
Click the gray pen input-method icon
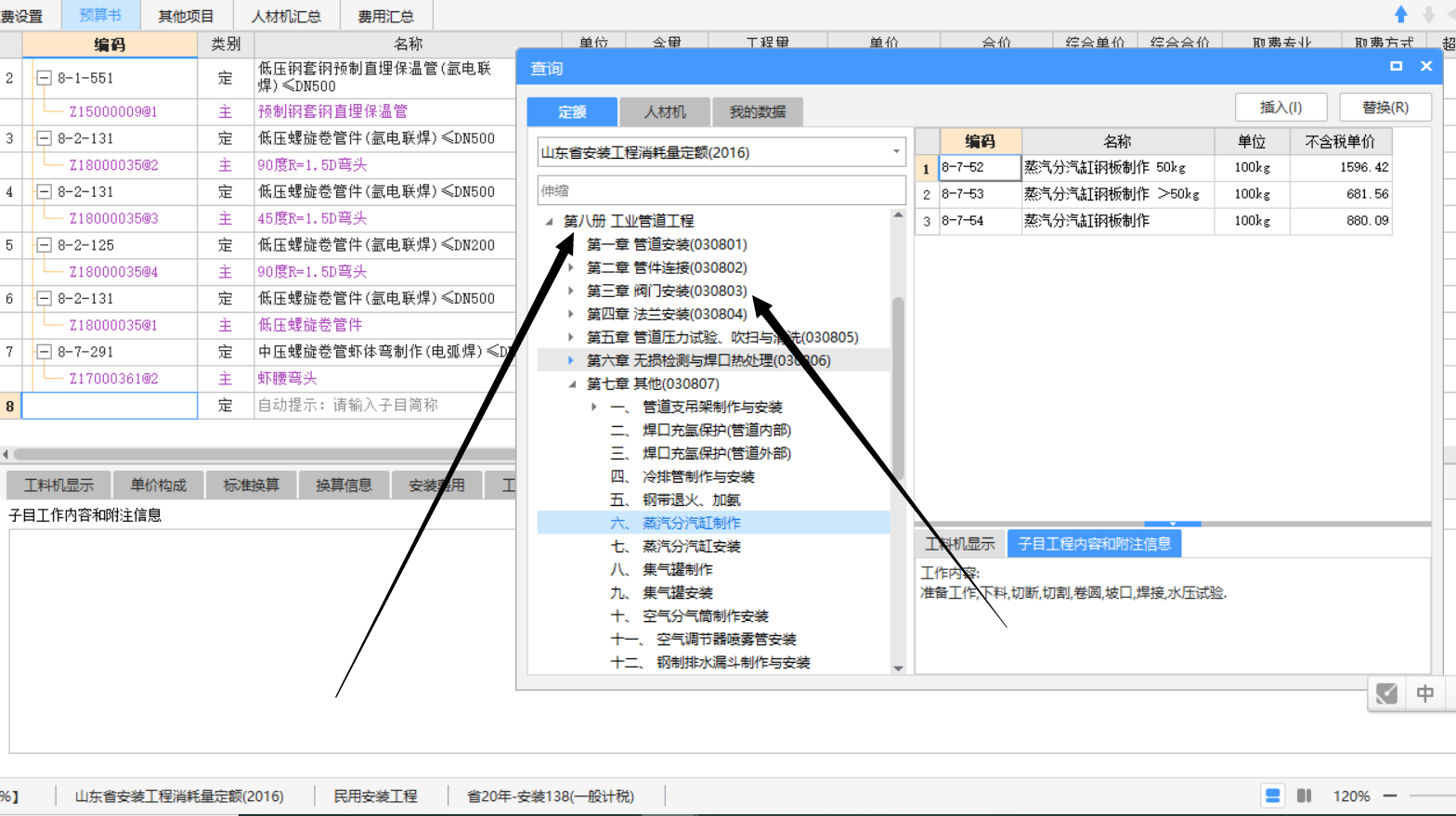pos(1386,693)
